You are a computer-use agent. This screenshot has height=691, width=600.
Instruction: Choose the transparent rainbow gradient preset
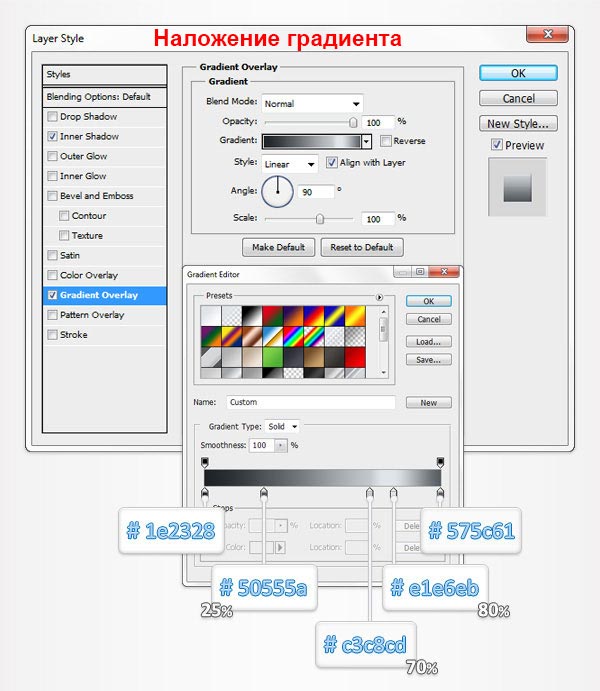tap(314, 337)
